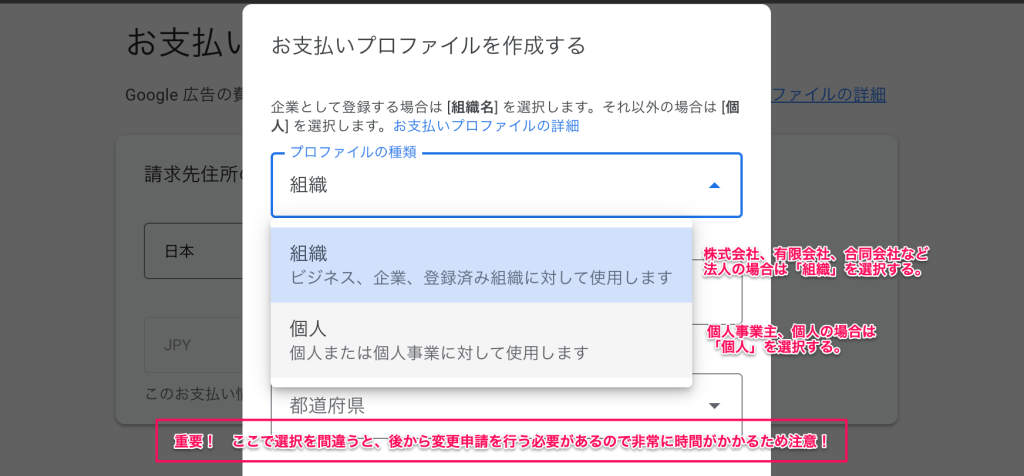
Task: Click the プロファイルの種類 floating label
Action: click(x=353, y=152)
